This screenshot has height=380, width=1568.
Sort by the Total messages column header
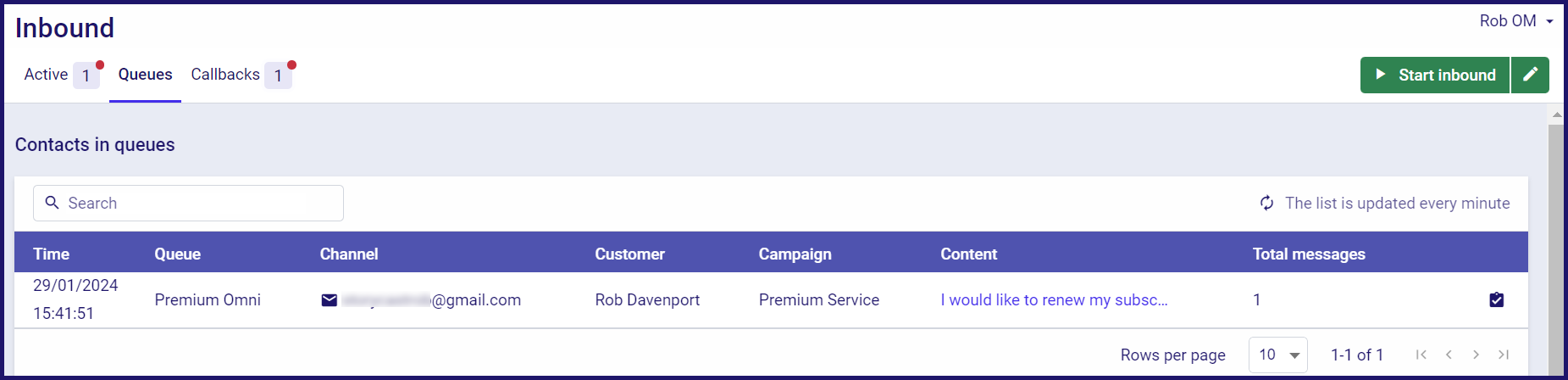(1309, 254)
